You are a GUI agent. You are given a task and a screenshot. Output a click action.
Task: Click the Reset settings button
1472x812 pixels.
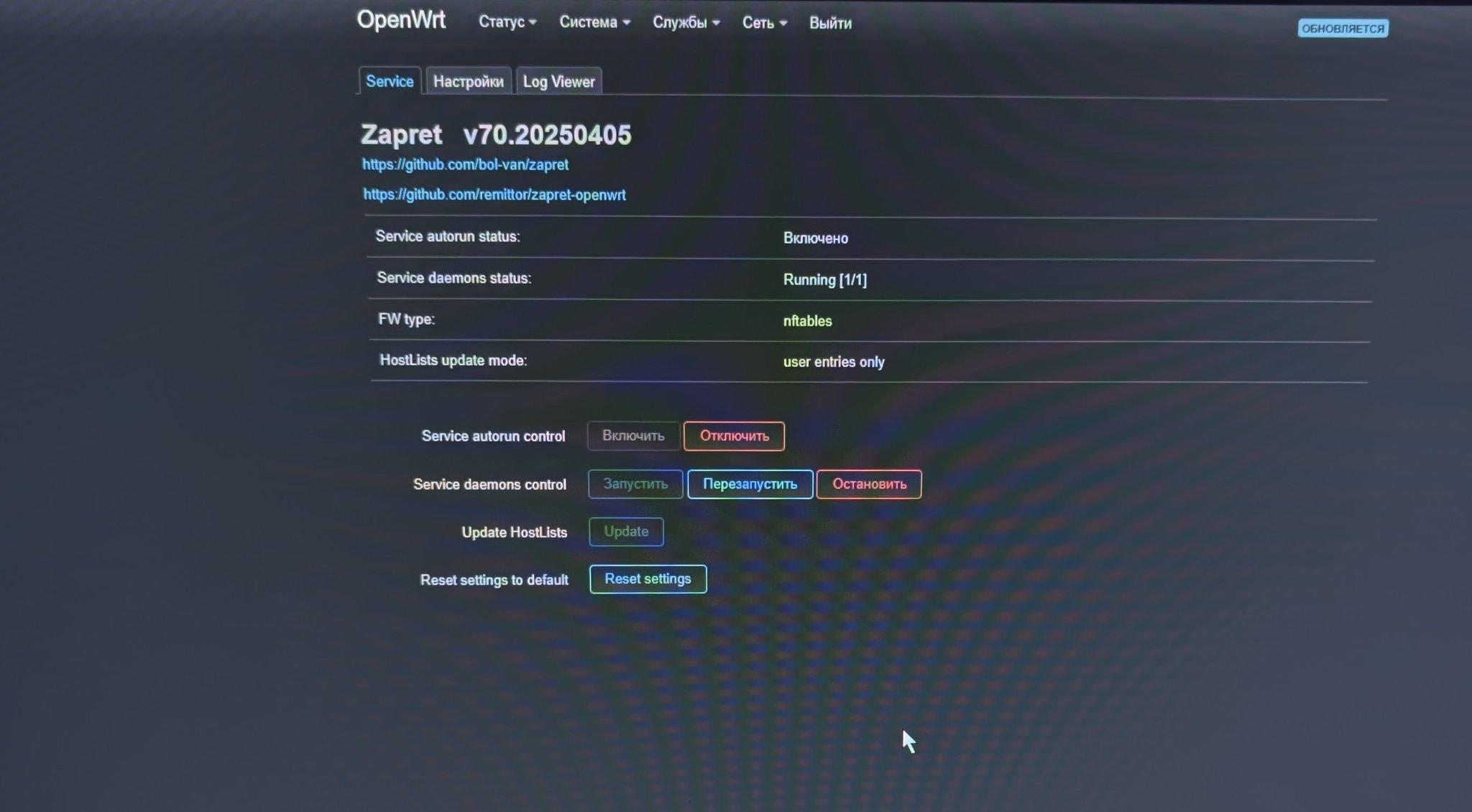tap(647, 579)
